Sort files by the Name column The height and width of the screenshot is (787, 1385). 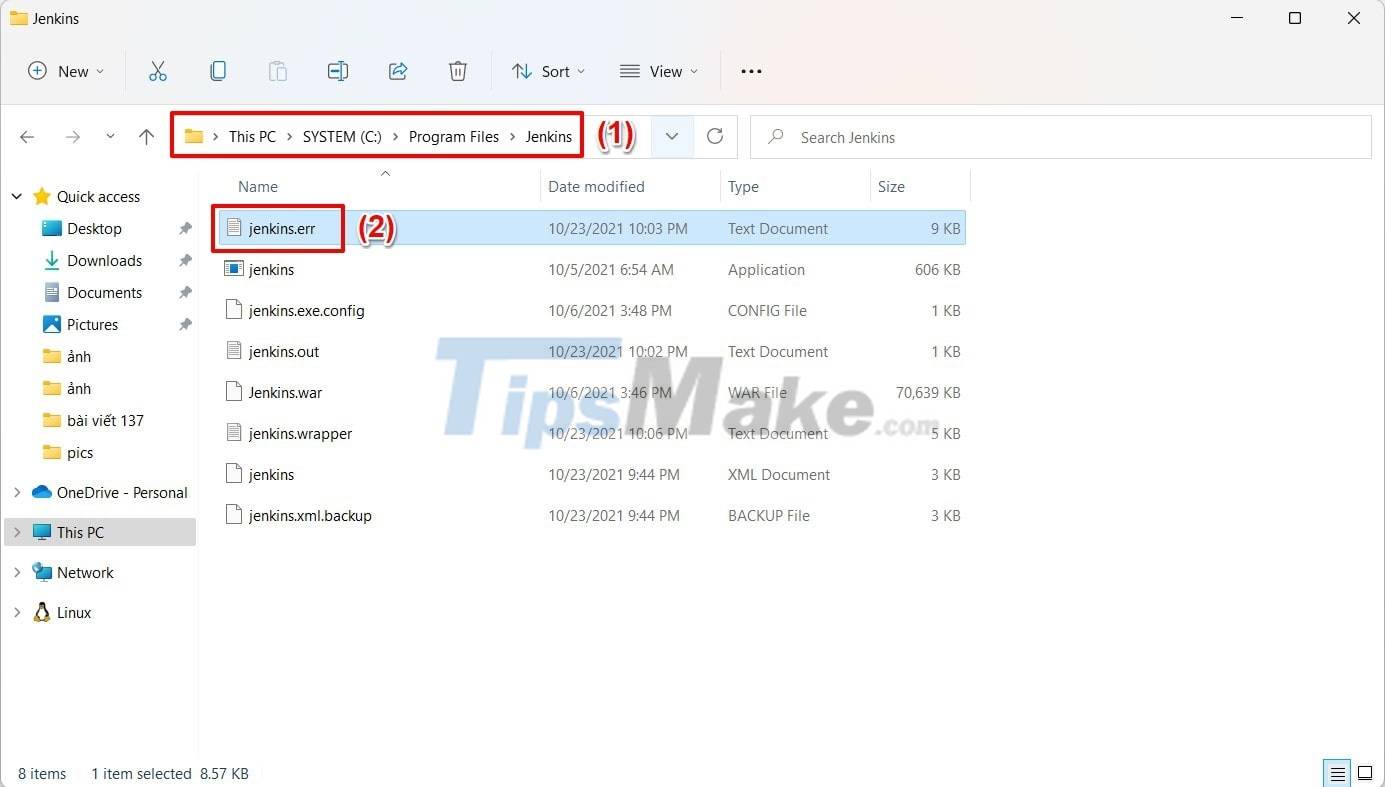(x=258, y=186)
